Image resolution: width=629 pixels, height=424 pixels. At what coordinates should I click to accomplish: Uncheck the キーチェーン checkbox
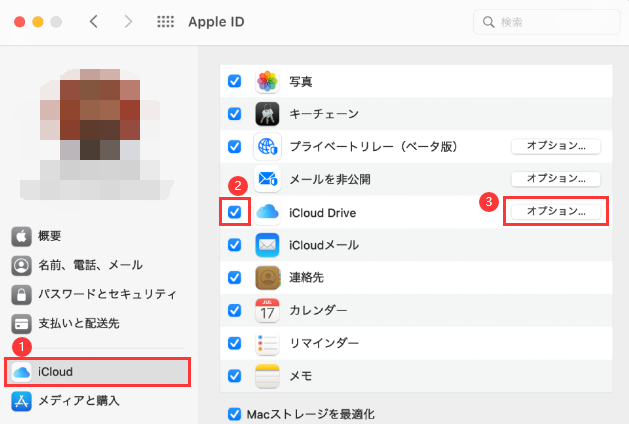(235, 114)
